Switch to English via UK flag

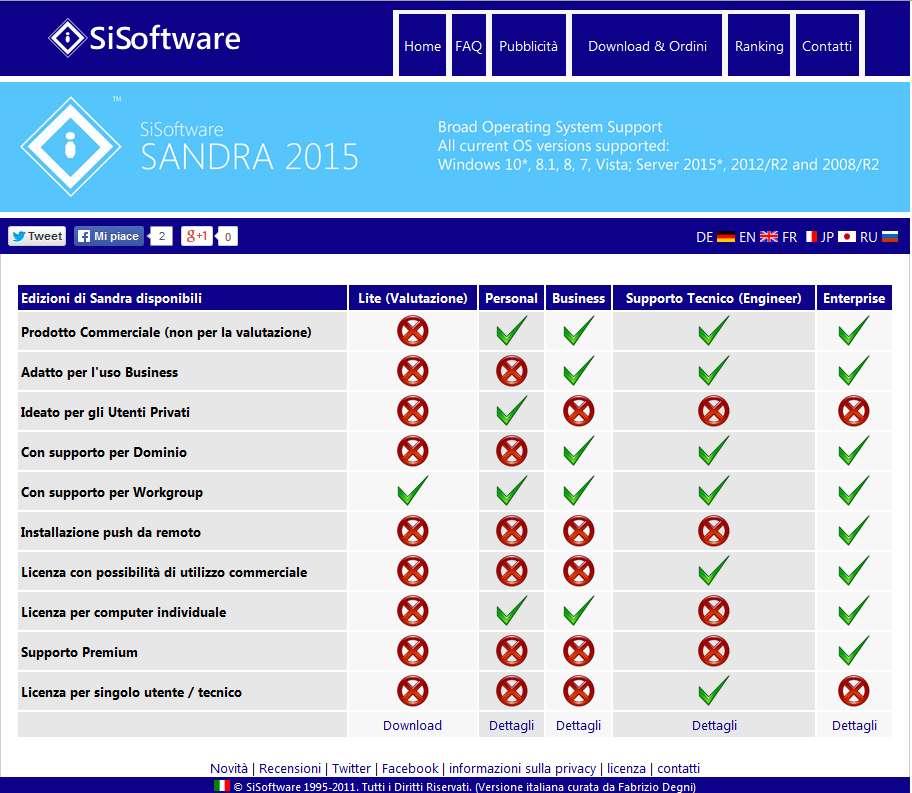point(769,237)
